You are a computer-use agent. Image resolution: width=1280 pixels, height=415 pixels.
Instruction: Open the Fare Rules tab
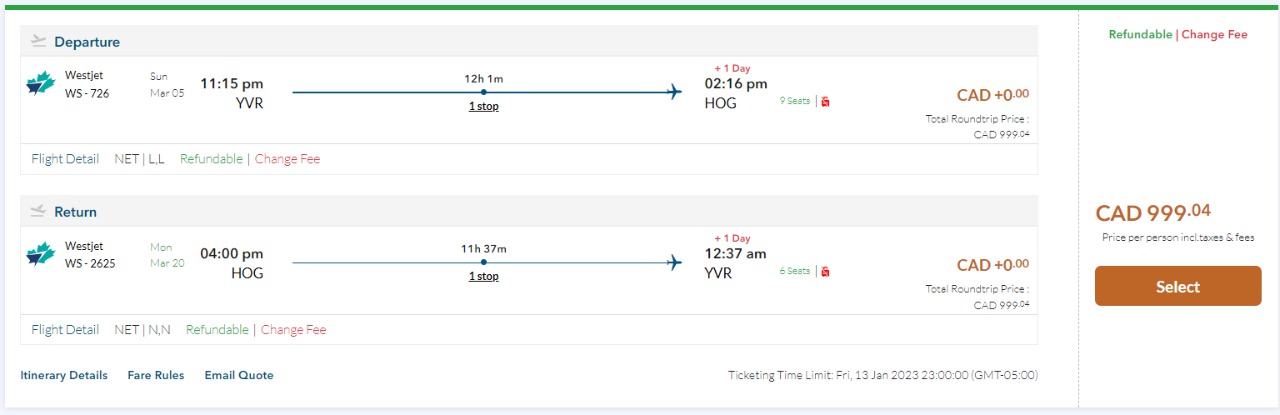(156, 375)
